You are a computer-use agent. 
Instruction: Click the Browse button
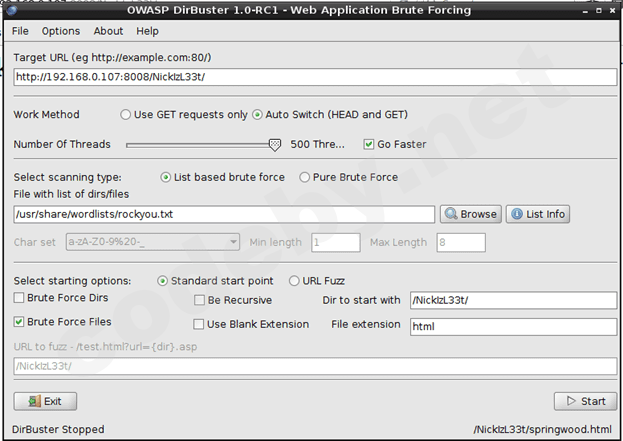coord(471,214)
